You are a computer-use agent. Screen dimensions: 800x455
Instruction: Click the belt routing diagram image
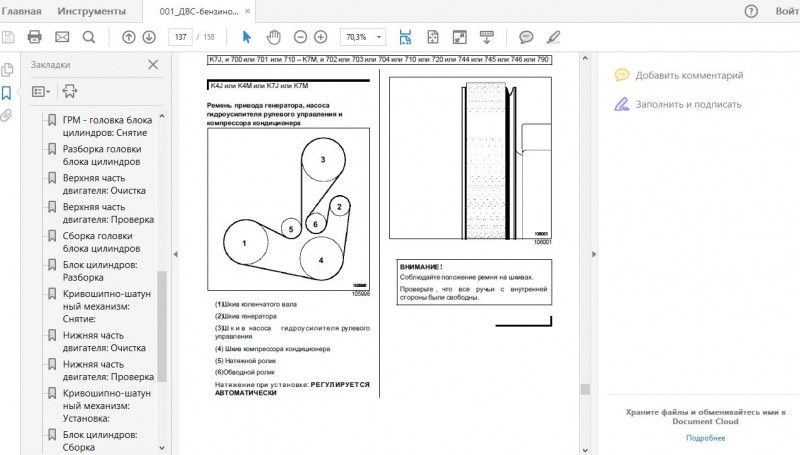pyautogui.click(x=288, y=209)
